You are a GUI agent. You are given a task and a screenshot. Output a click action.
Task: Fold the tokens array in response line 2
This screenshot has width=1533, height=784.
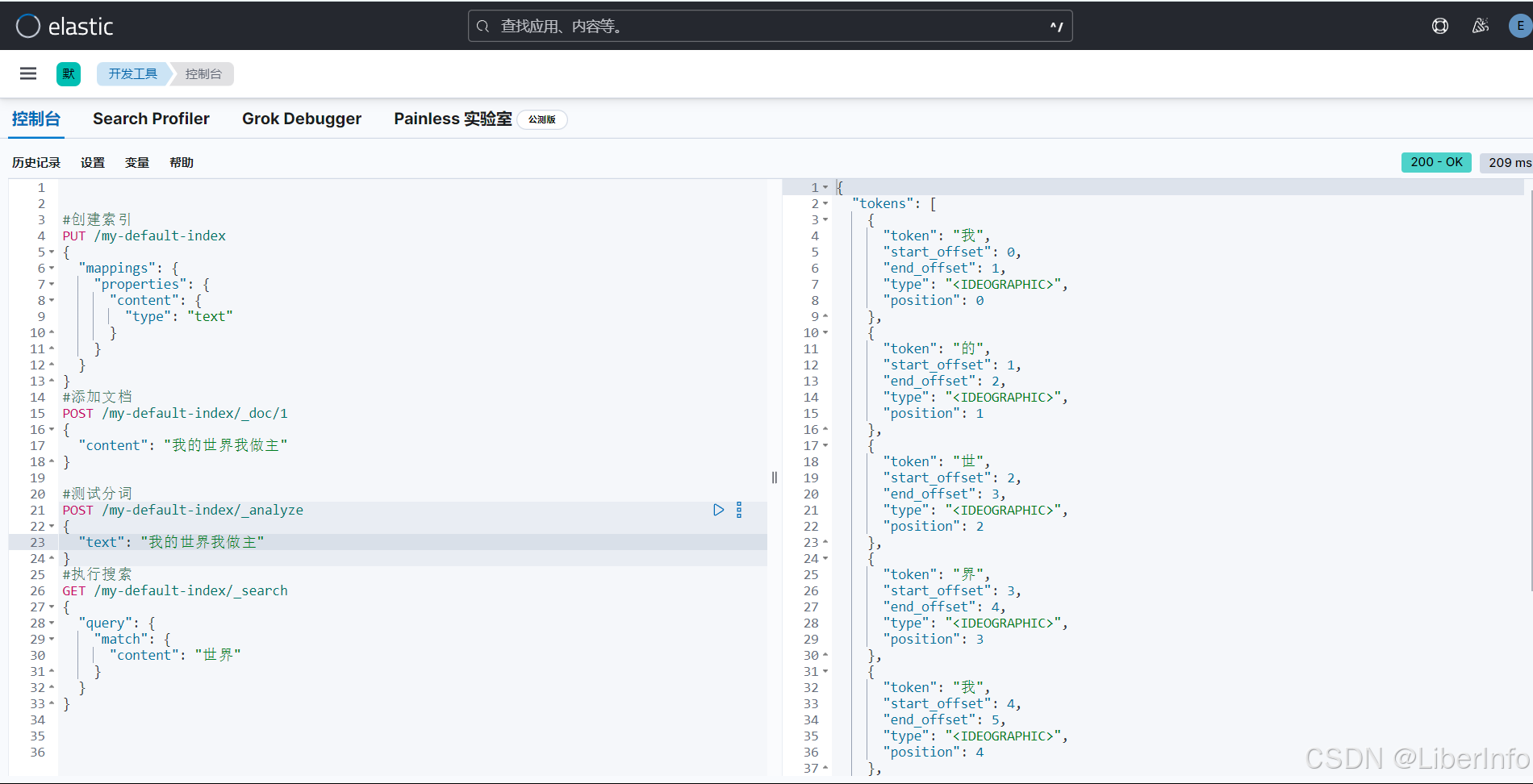[825, 204]
